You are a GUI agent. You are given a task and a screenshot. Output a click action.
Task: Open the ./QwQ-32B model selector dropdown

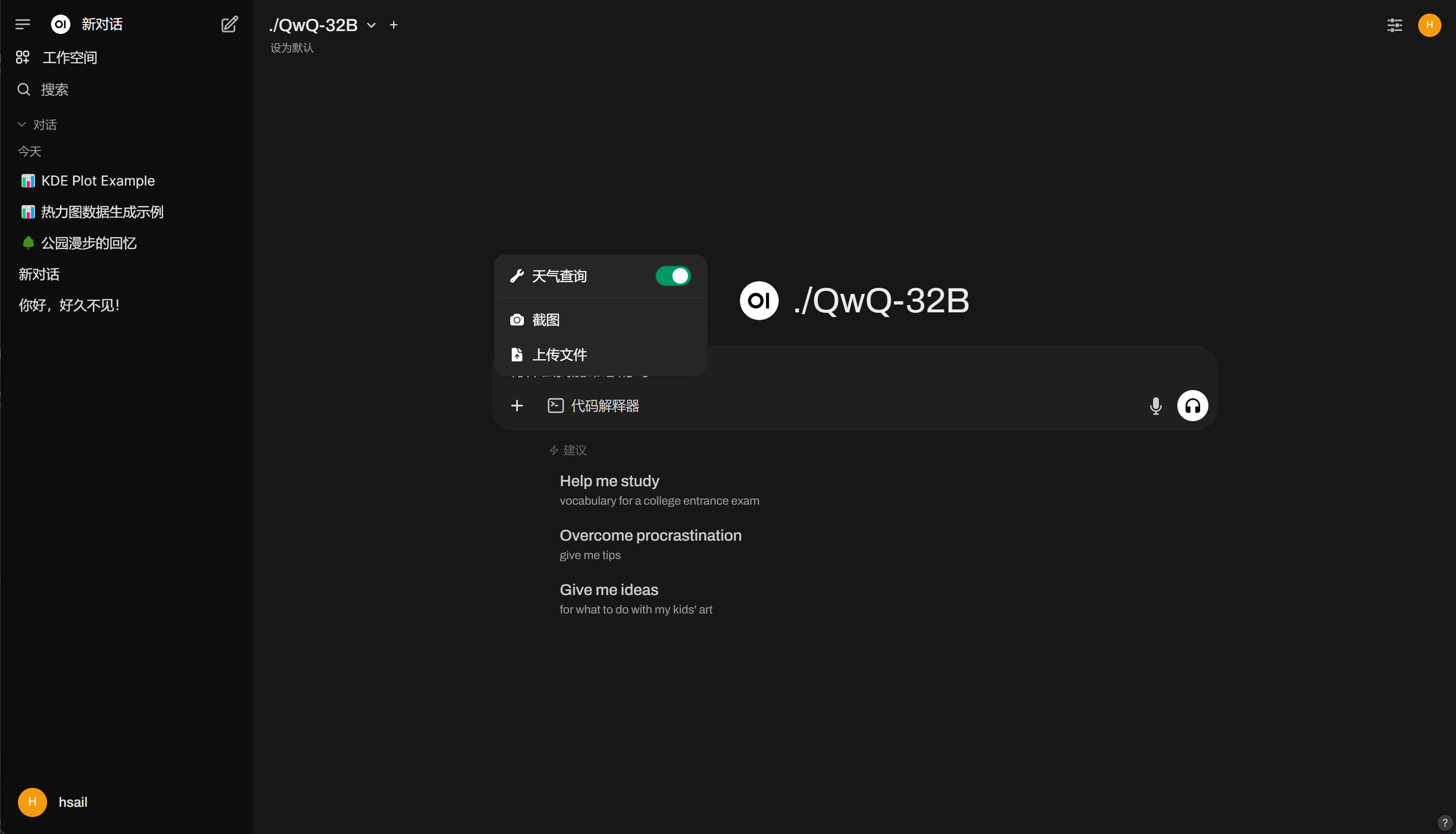pos(323,25)
